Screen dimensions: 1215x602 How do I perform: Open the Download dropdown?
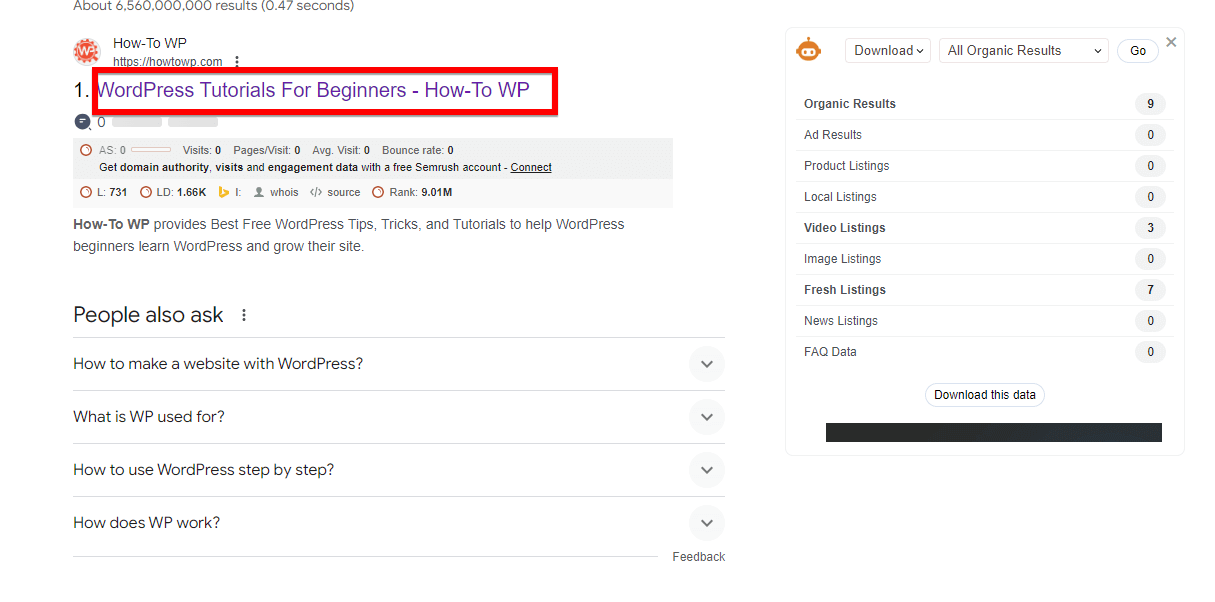pyautogui.click(x=888, y=51)
